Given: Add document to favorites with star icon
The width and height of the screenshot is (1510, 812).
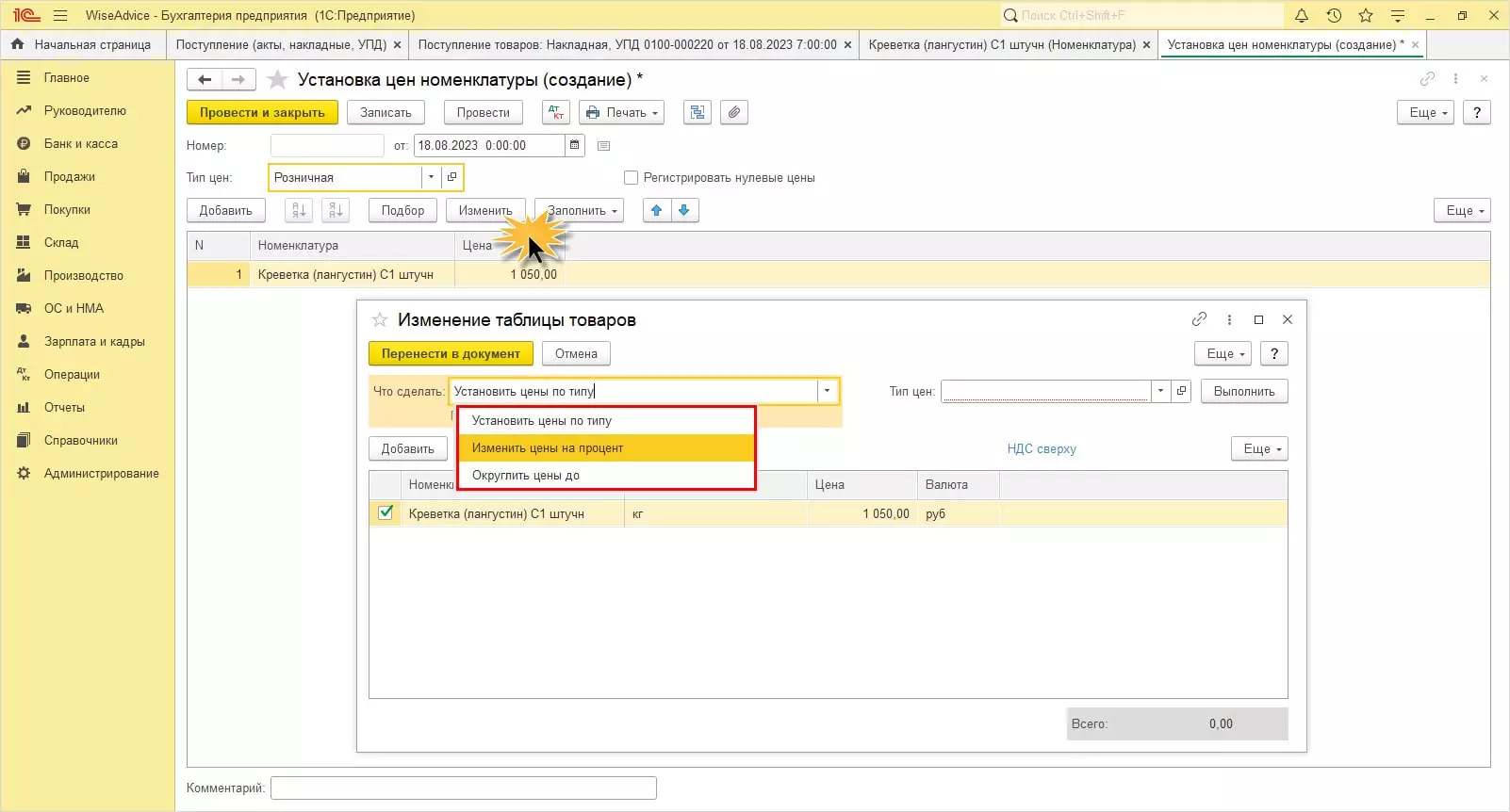Looking at the screenshot, I should [277, 80].
